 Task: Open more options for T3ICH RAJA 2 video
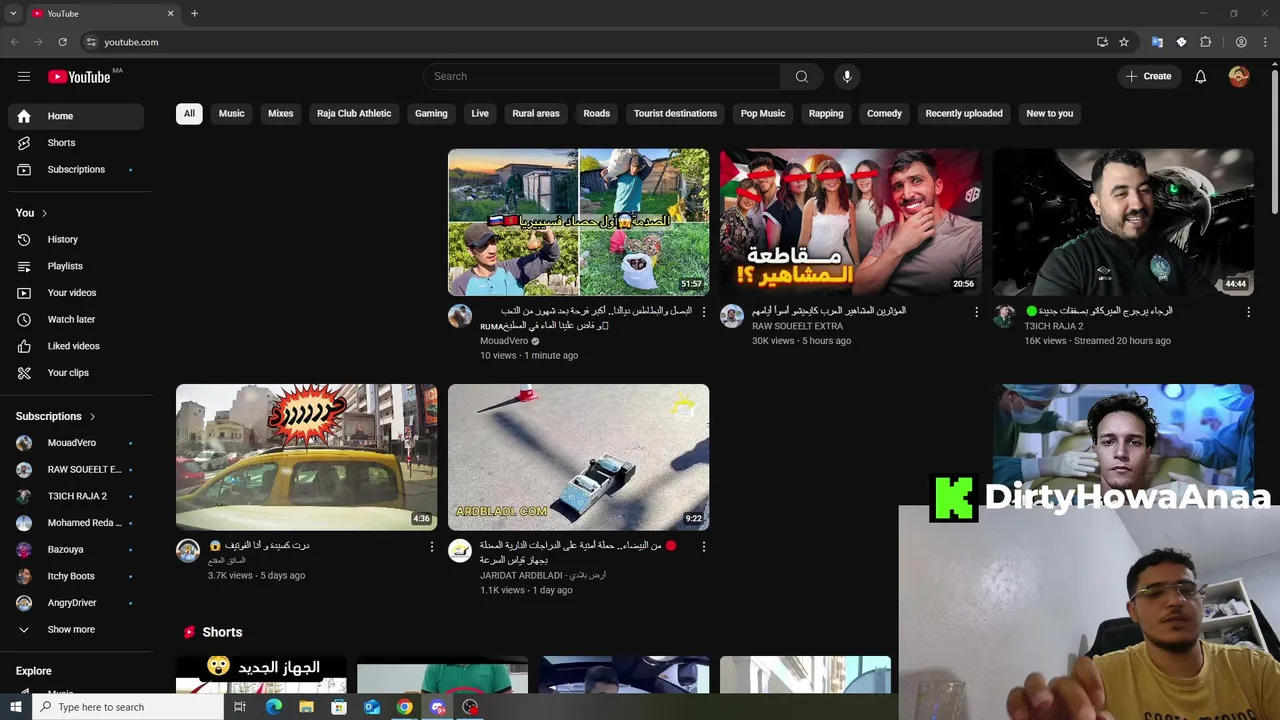coord(1248,312)
